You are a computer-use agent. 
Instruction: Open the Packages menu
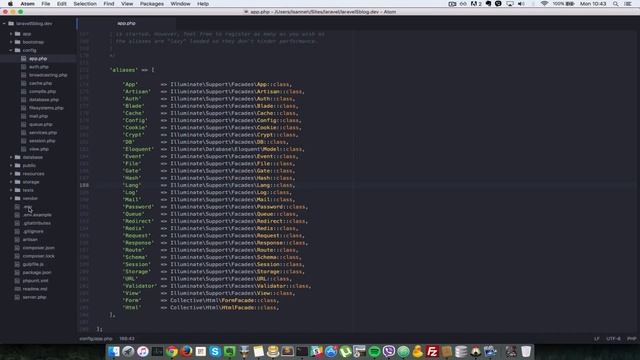click(x=152, y=4)
